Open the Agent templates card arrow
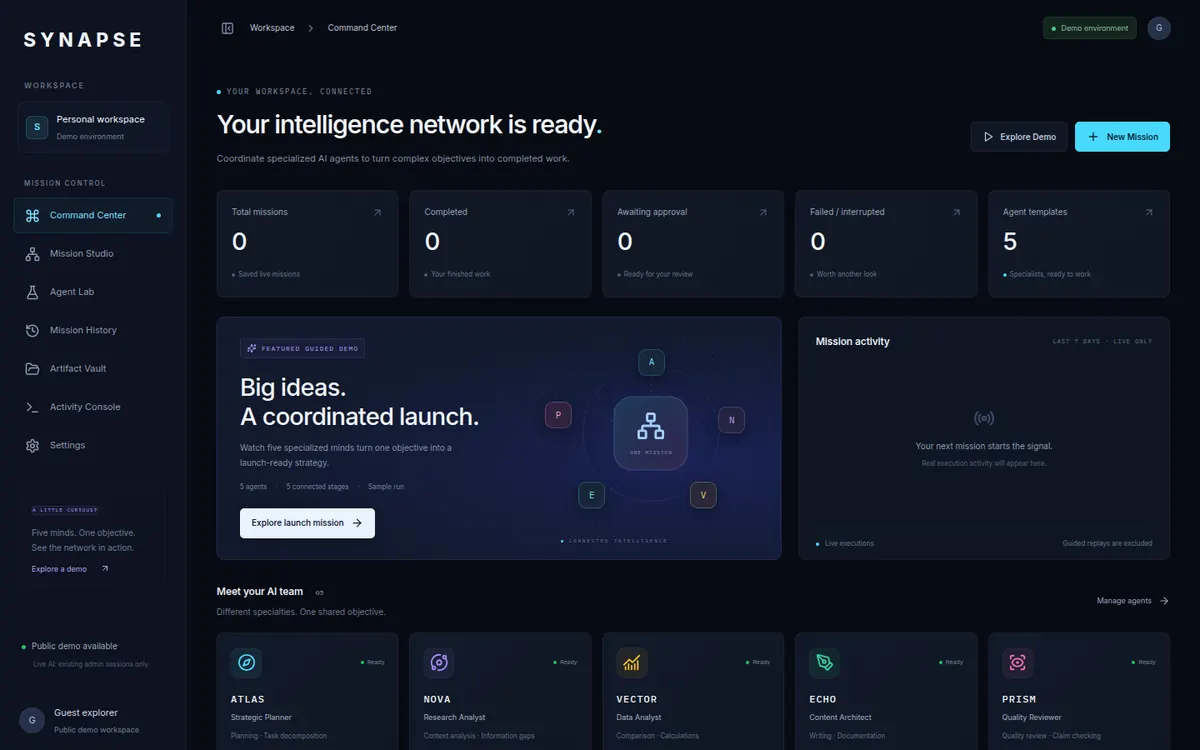This screenshot has width=1200, height=750. tap(1149, 212)
